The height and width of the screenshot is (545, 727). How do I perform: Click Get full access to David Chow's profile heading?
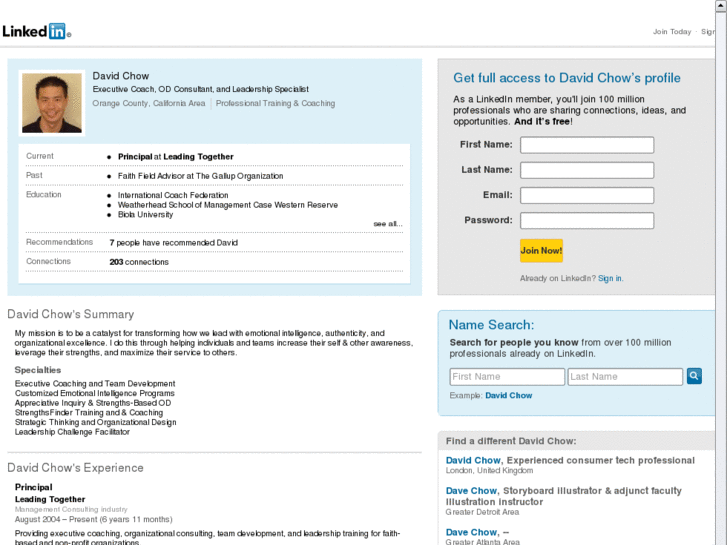[x=567, y=78]
